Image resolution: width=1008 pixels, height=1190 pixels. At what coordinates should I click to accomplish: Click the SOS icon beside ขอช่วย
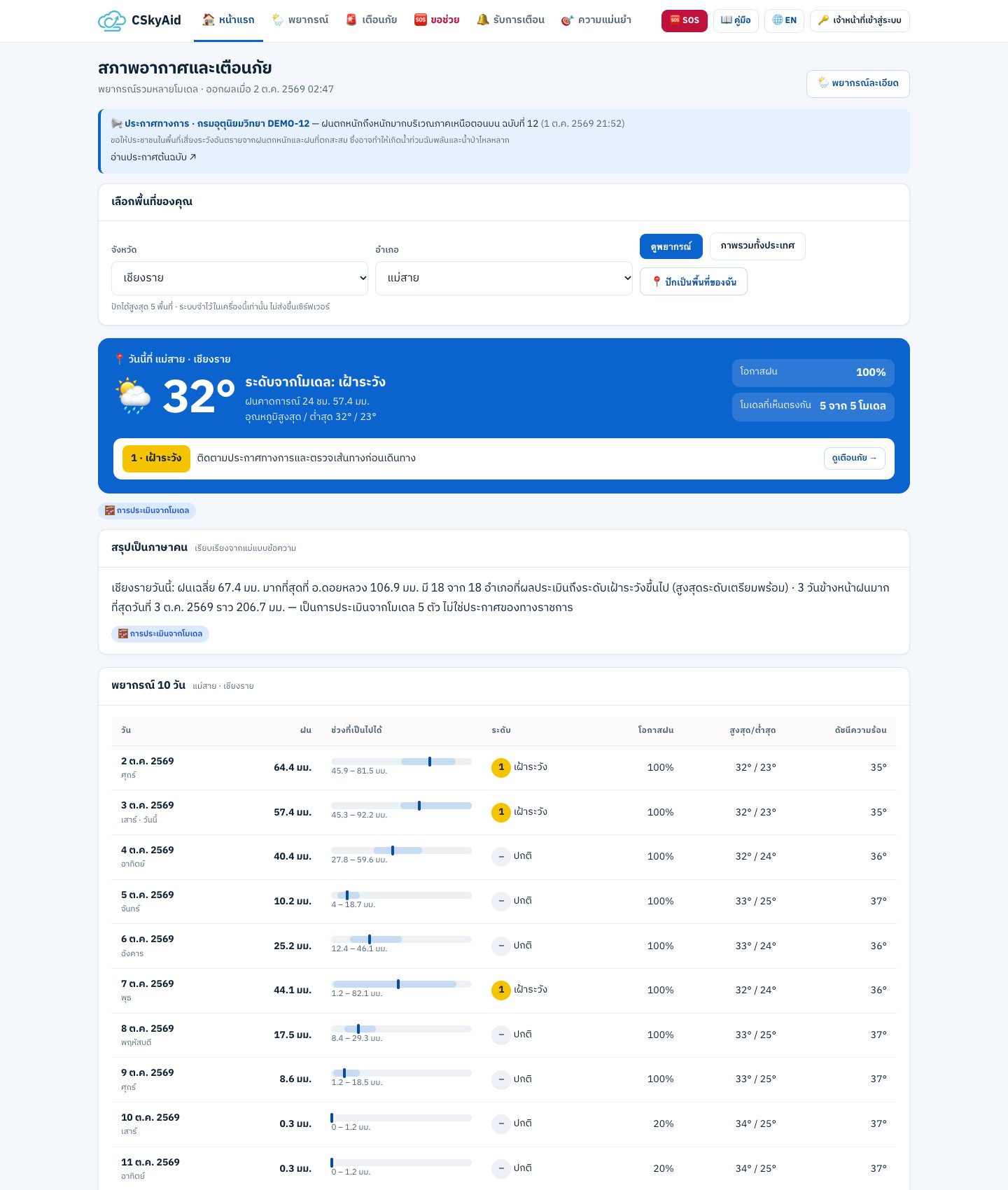(421, 20)
